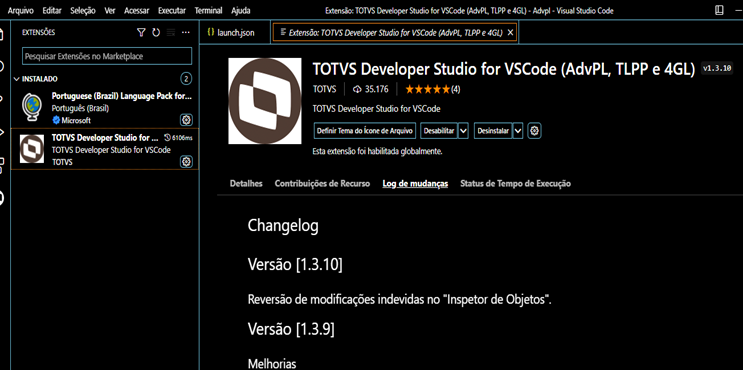Open the Desabilitar dropdown arrow
Viewport: 743px width, 370px height.
pyautogui.click(x=463, y=131)
